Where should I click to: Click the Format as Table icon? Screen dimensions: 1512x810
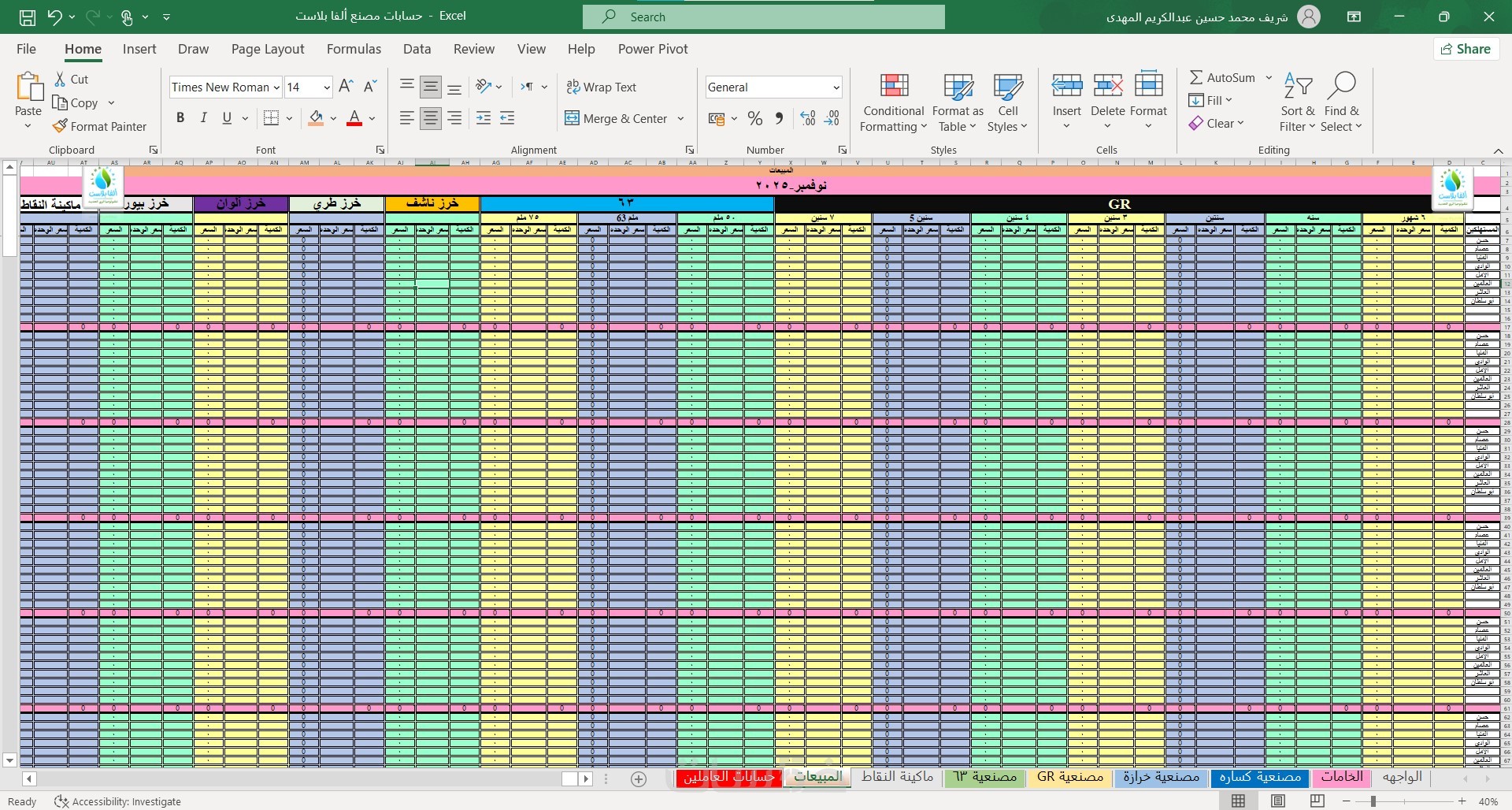point(958,87)
